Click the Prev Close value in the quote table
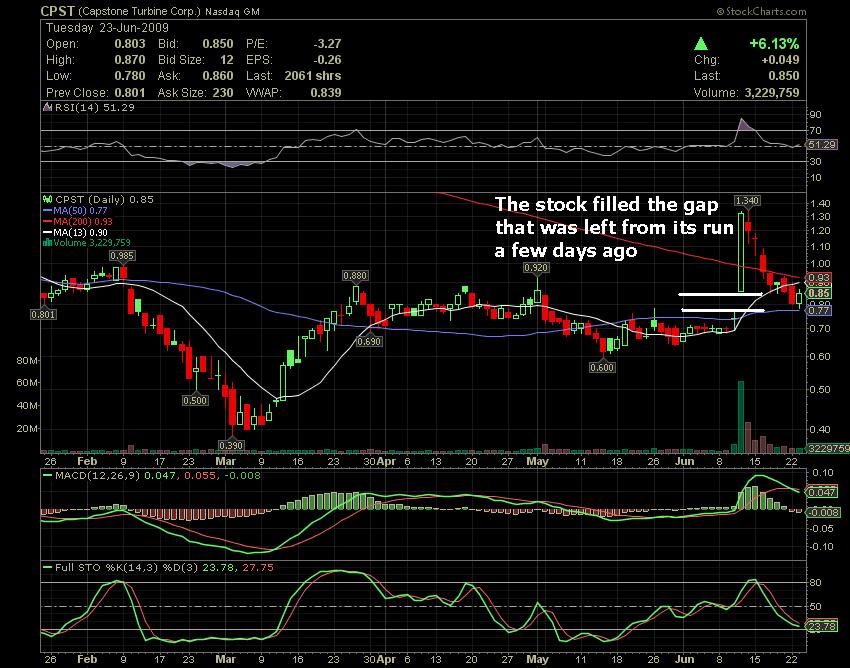 point(130,93)
